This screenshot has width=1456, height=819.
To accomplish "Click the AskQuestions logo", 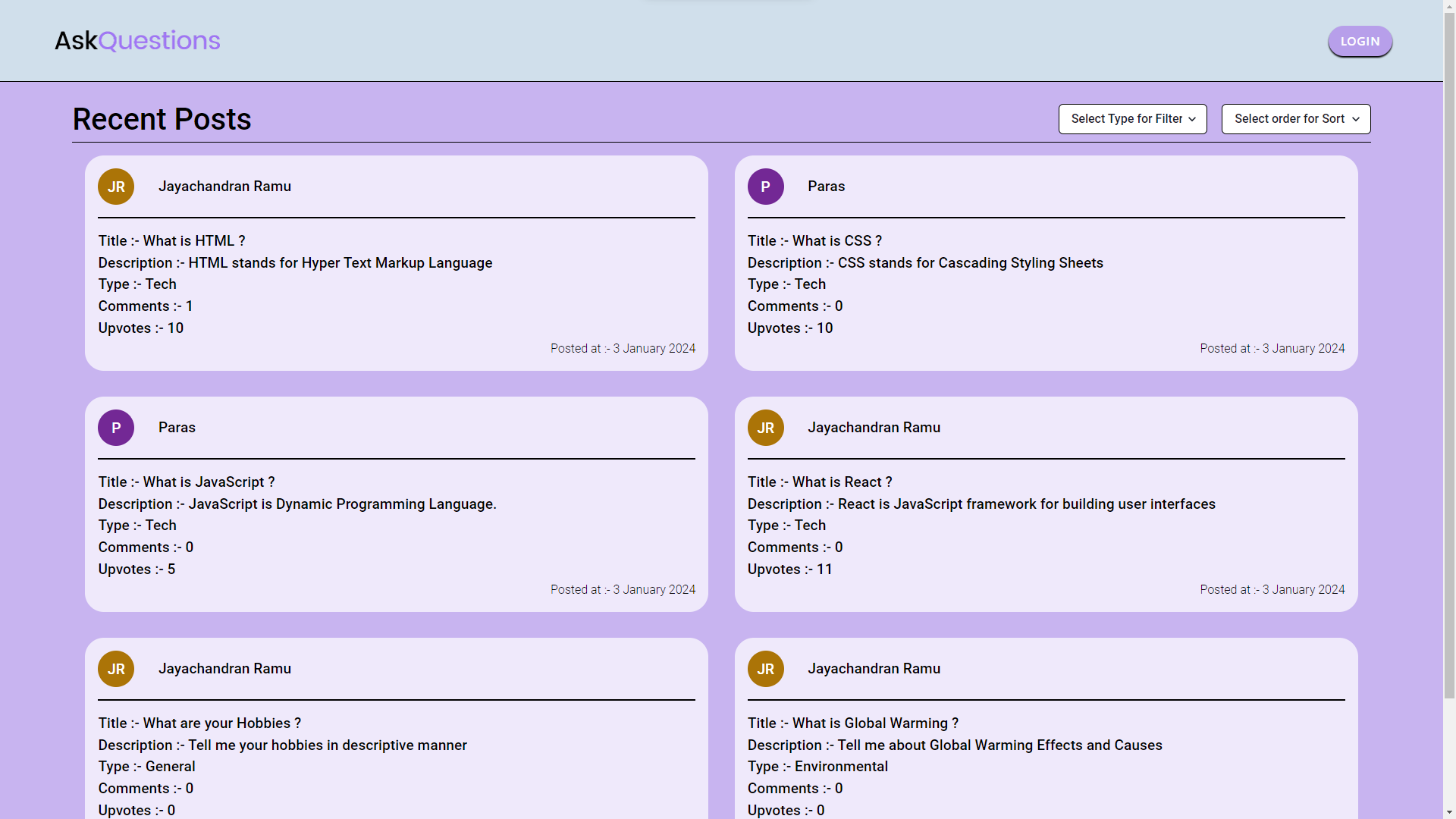I will pyautogui.click(x=137, y=40).
